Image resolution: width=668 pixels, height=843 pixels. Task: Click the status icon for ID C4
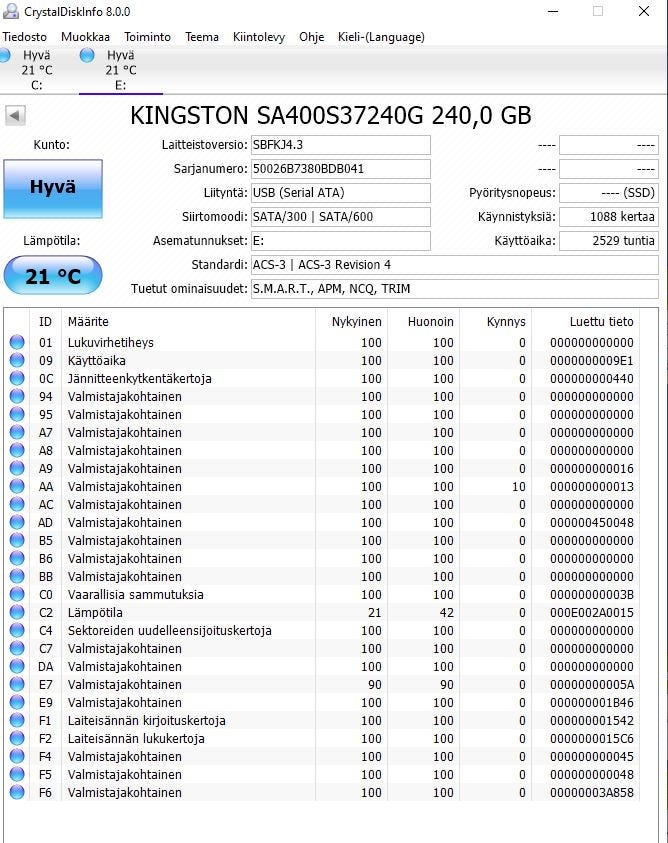click(x=17, y=630)
